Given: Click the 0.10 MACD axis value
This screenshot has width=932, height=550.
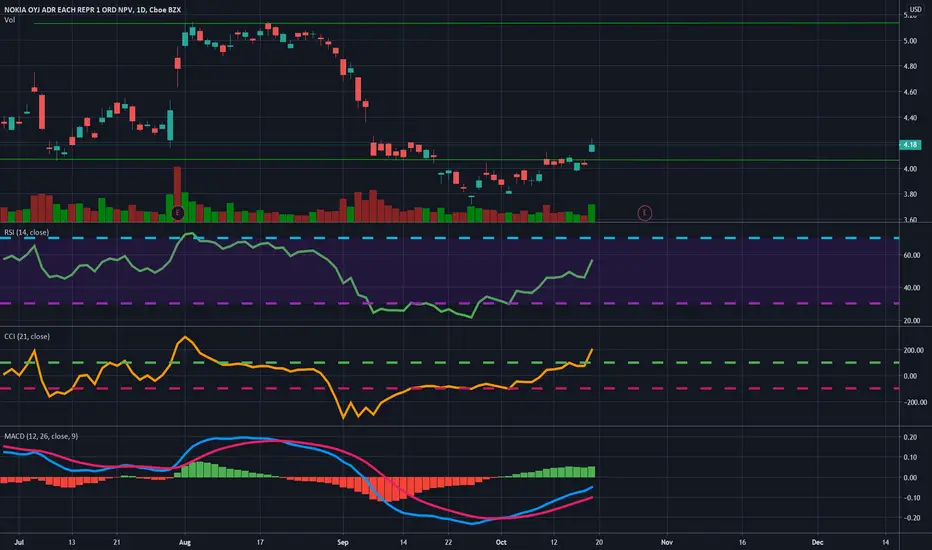Looking at the screenshot, I should tap(910, 457).
